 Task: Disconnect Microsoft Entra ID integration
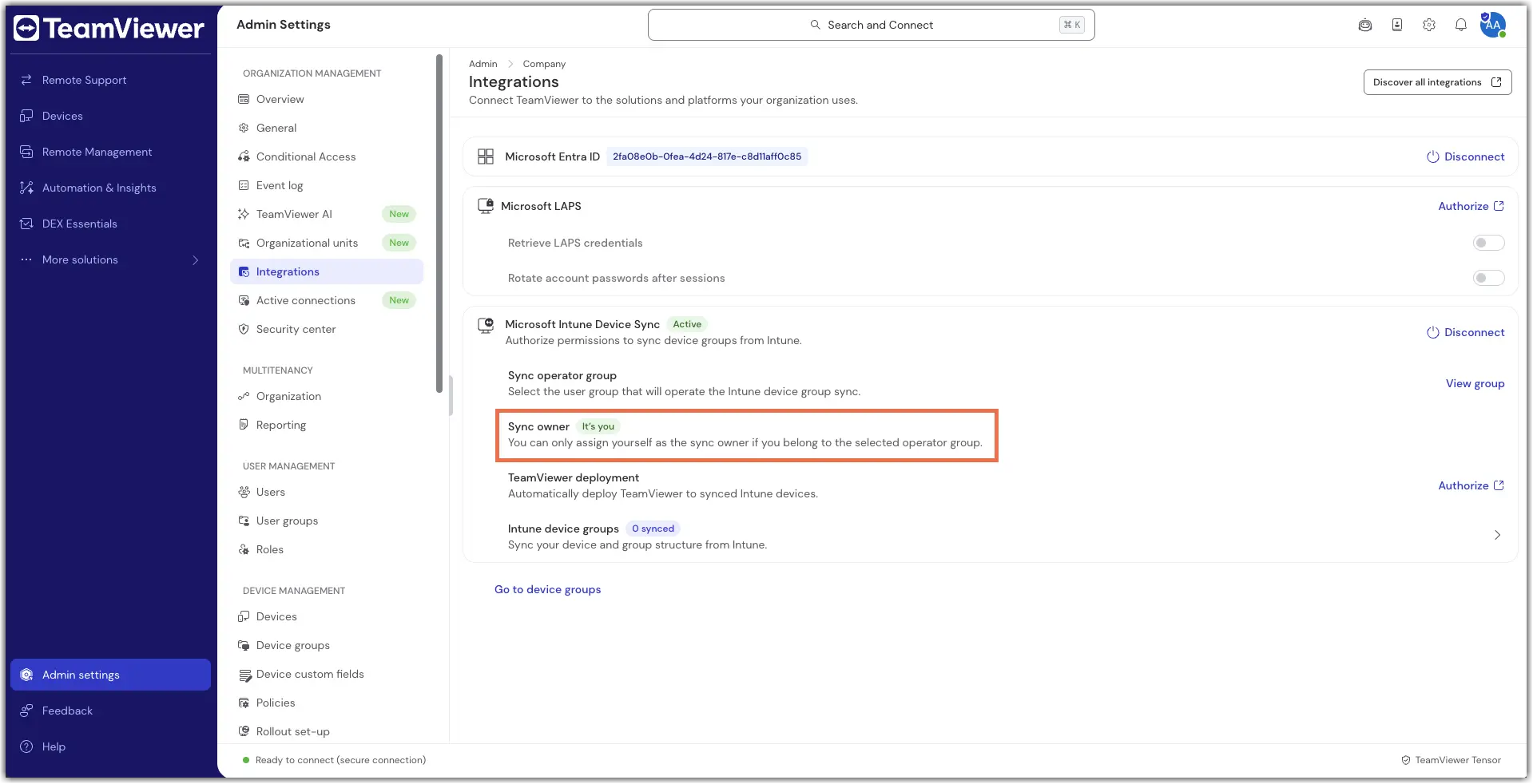click(1466, 156)
